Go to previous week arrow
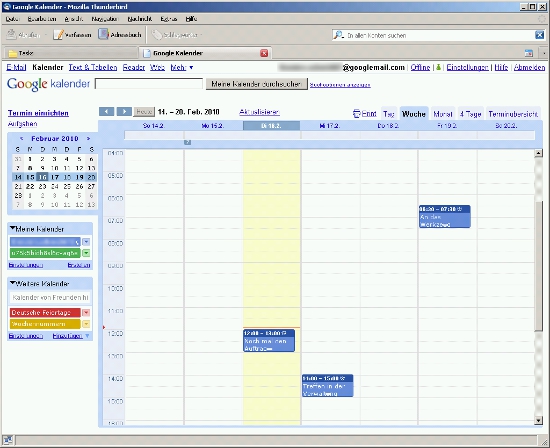550x448 pixels. click(107, 112)
